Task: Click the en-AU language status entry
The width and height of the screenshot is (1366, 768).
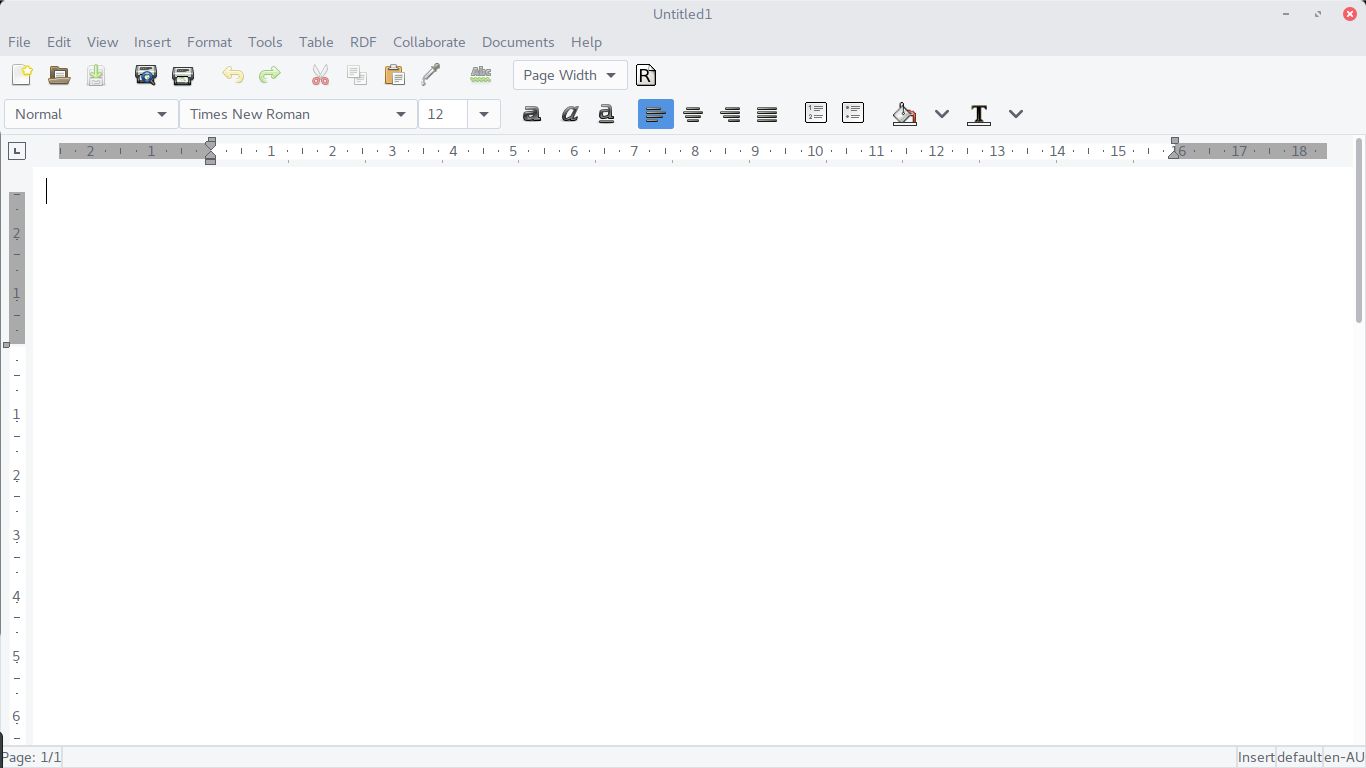Action: click(x=1344, y=757)
